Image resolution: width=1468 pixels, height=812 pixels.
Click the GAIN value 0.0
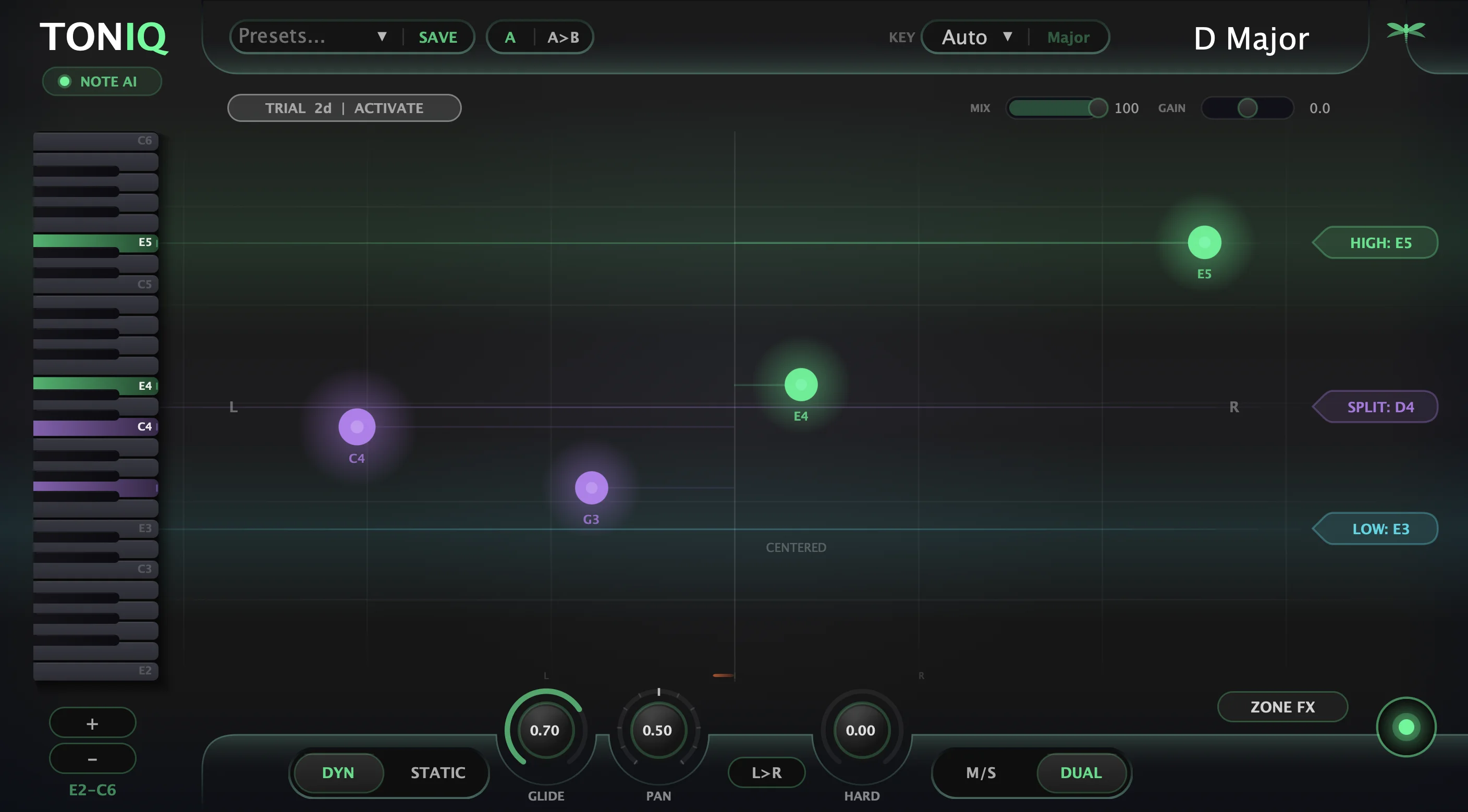coord(1319,108)
